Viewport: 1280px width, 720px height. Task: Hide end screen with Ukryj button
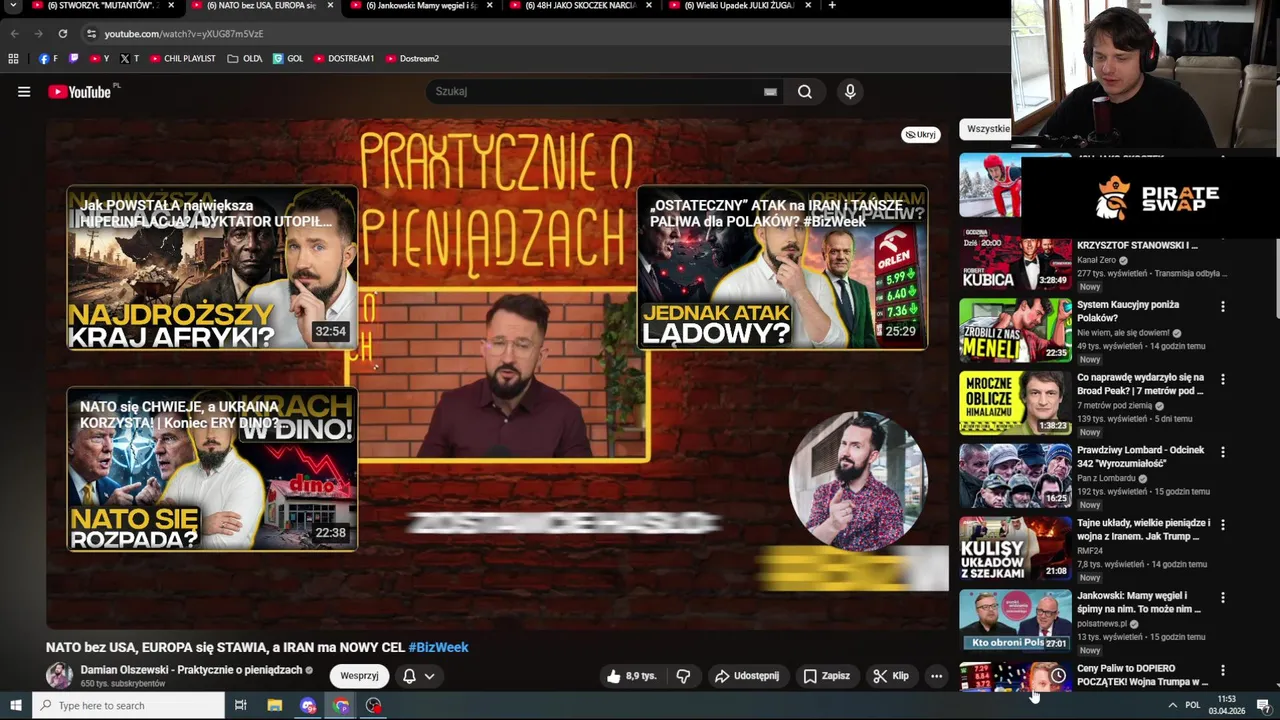coord(920,135)
